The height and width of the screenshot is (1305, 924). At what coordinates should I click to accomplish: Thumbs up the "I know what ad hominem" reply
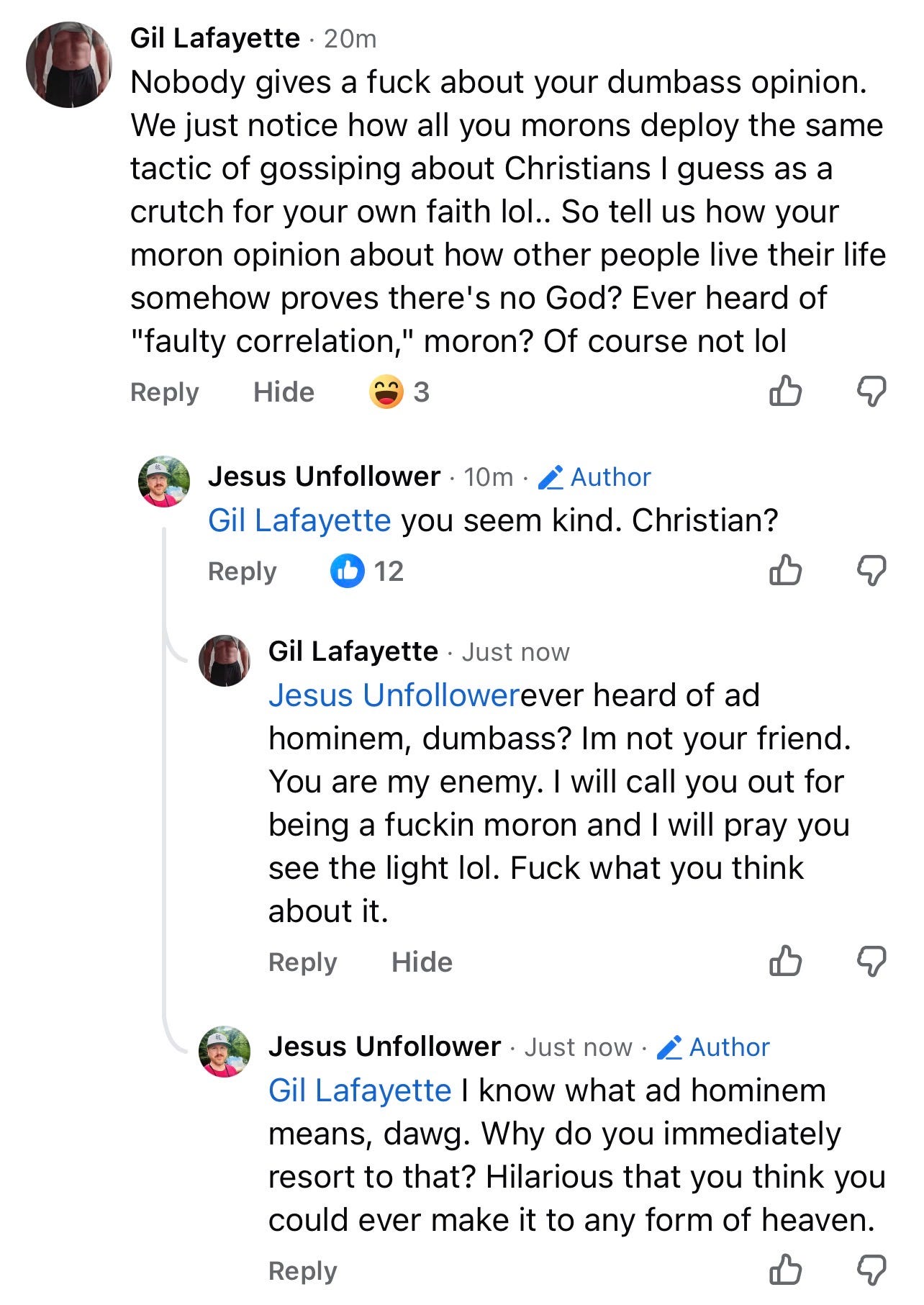tap(785, 1270)
